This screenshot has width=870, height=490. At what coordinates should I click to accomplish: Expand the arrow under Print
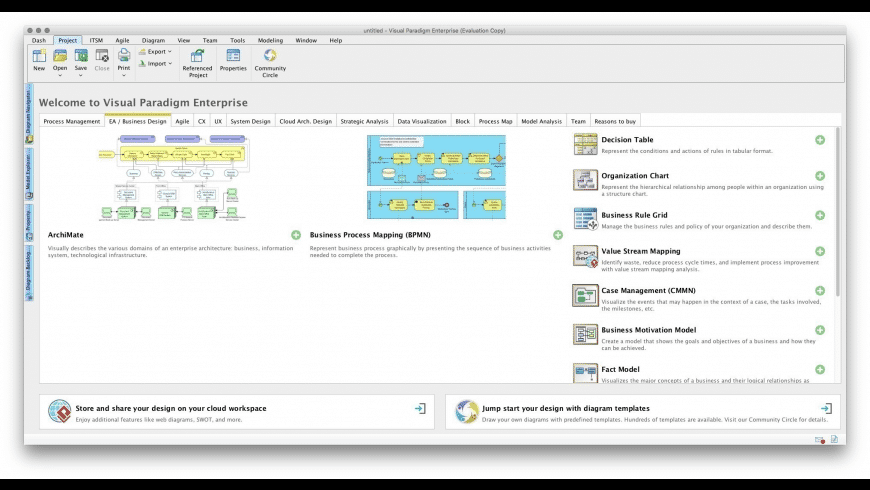point(124,76)
